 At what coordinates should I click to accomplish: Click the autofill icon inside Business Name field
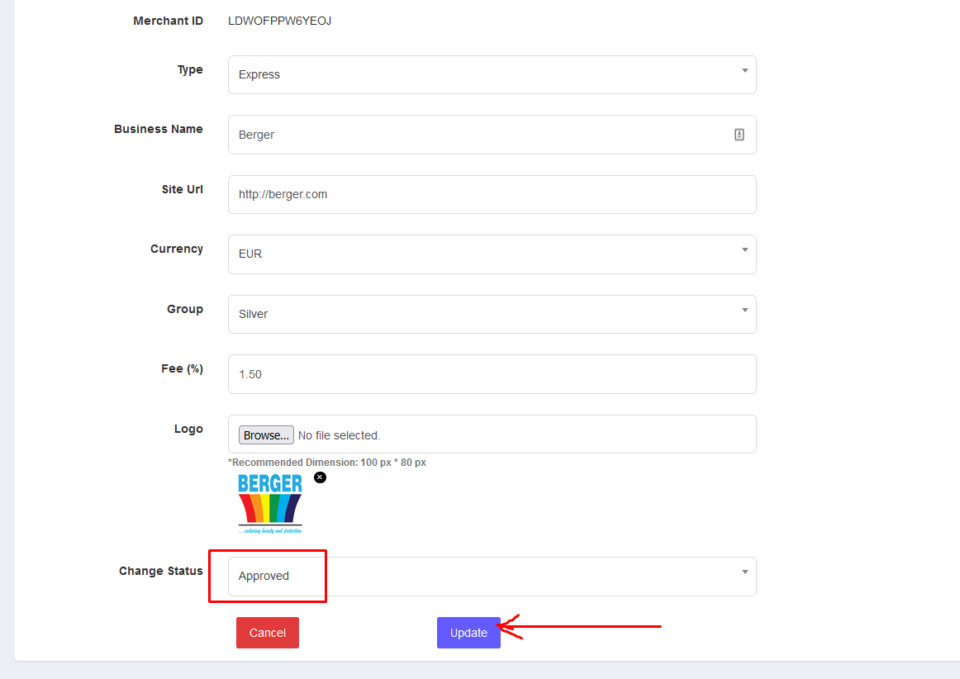click(x=739, y=134)
